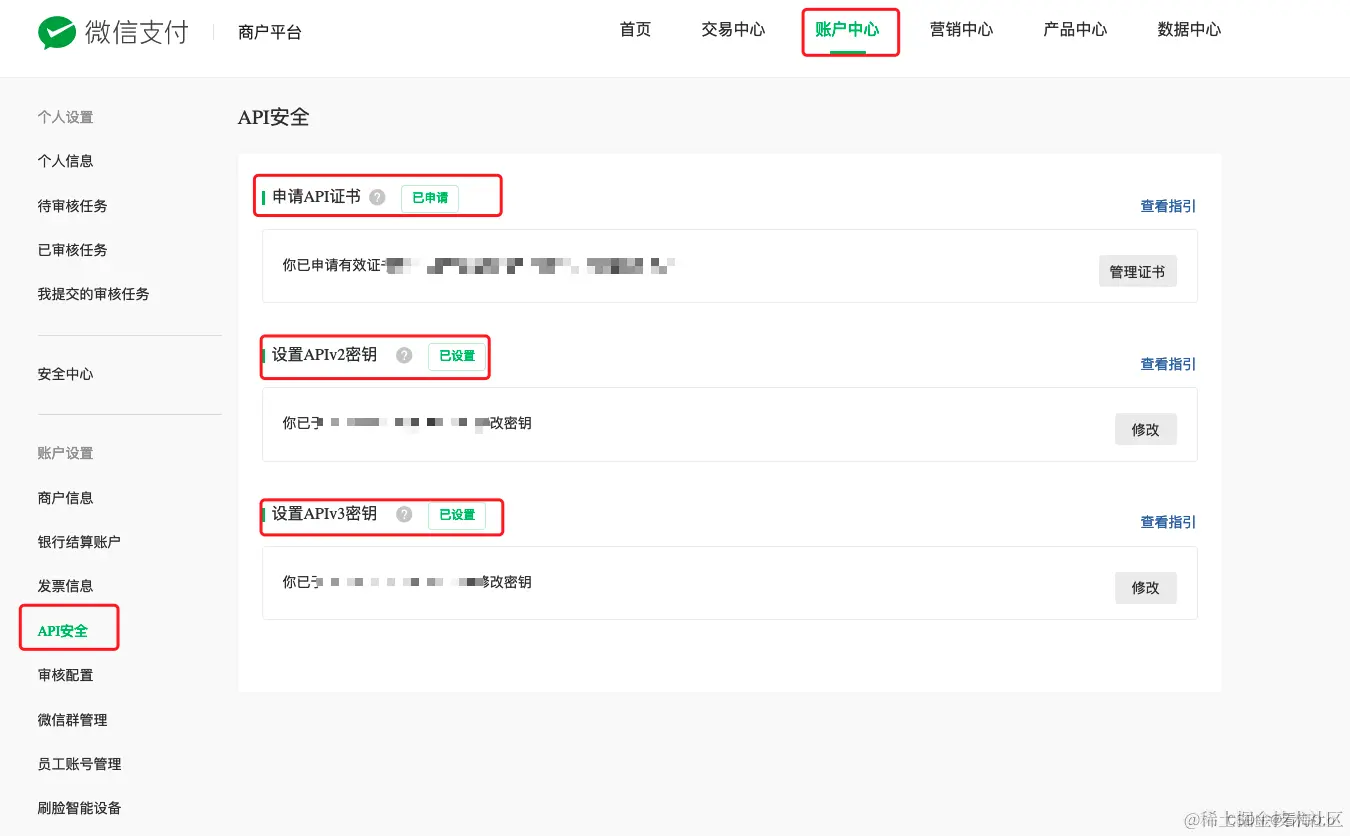Image resolution: width=1350 pixels, height=836 pixels.
Task: Open 个人信息 in sidebar
Action: pos(65,161)
